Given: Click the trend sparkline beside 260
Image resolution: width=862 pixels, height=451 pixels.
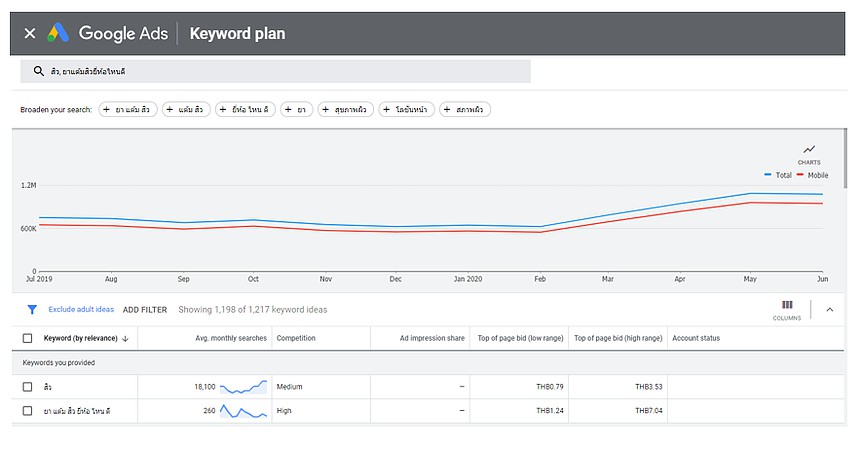Looking at the screenshot, I should pos(243,411).
